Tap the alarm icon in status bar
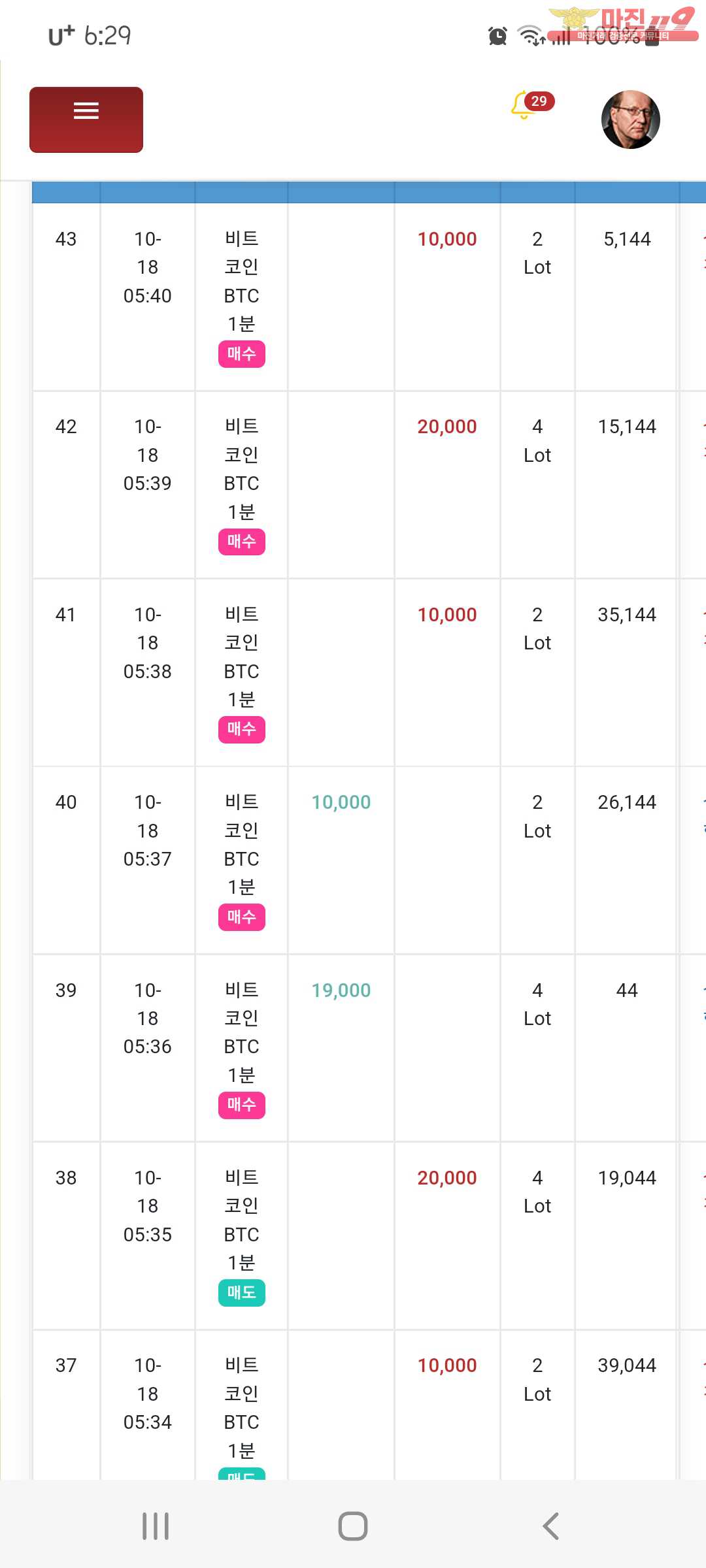Viewport: 706px width, 1568px height. [x=497, y=36]
